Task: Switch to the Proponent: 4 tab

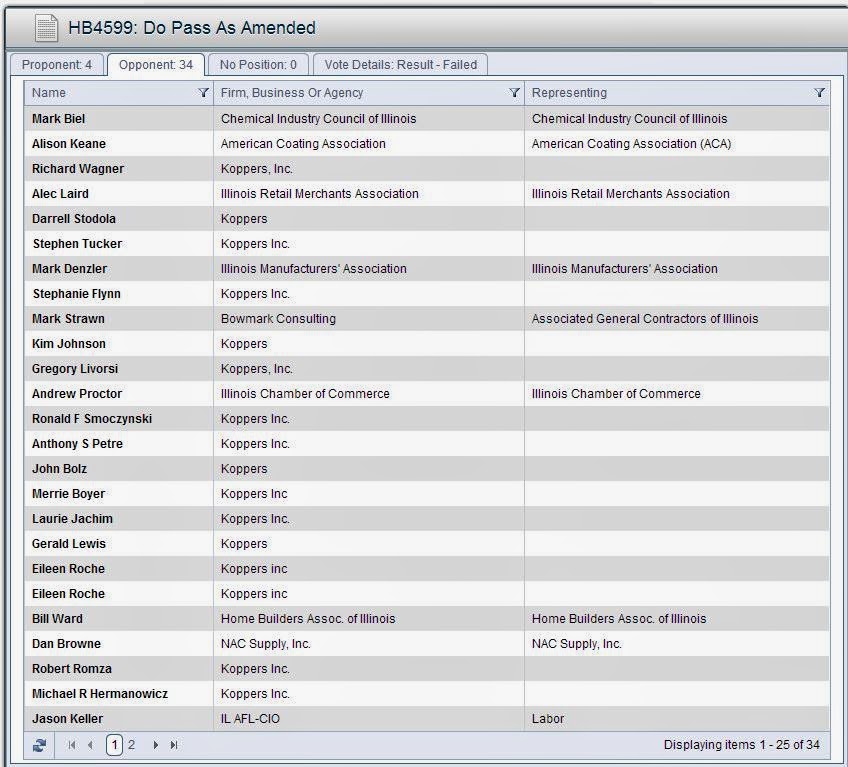Action: (x=57, y=65)
